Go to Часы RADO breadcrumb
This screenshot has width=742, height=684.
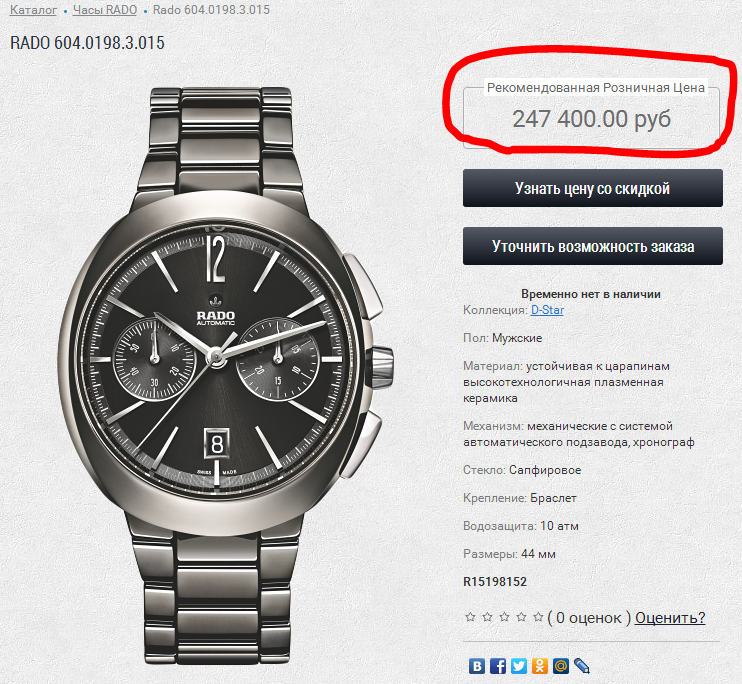104,10
